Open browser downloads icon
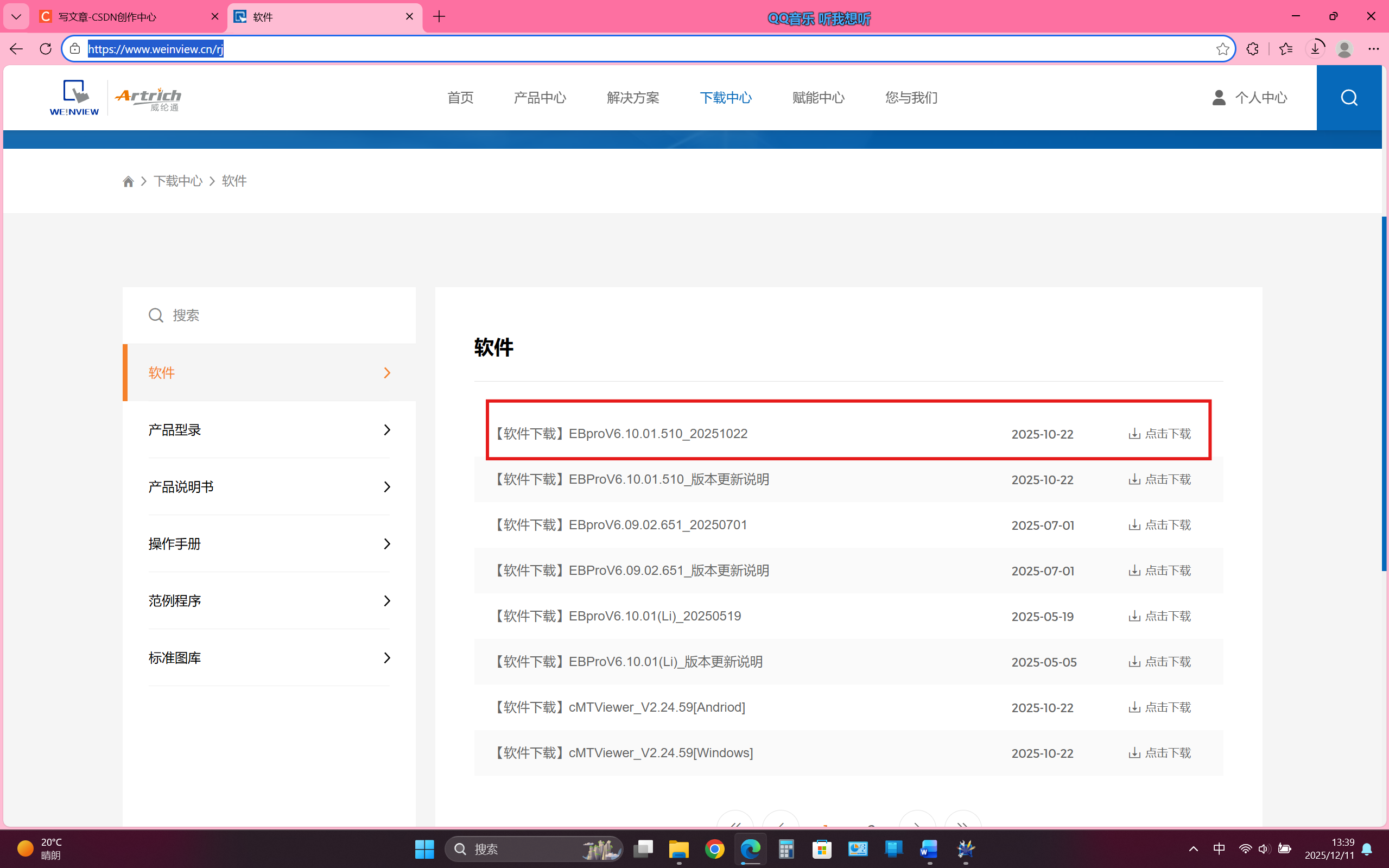 click(x=1315, y=49)
